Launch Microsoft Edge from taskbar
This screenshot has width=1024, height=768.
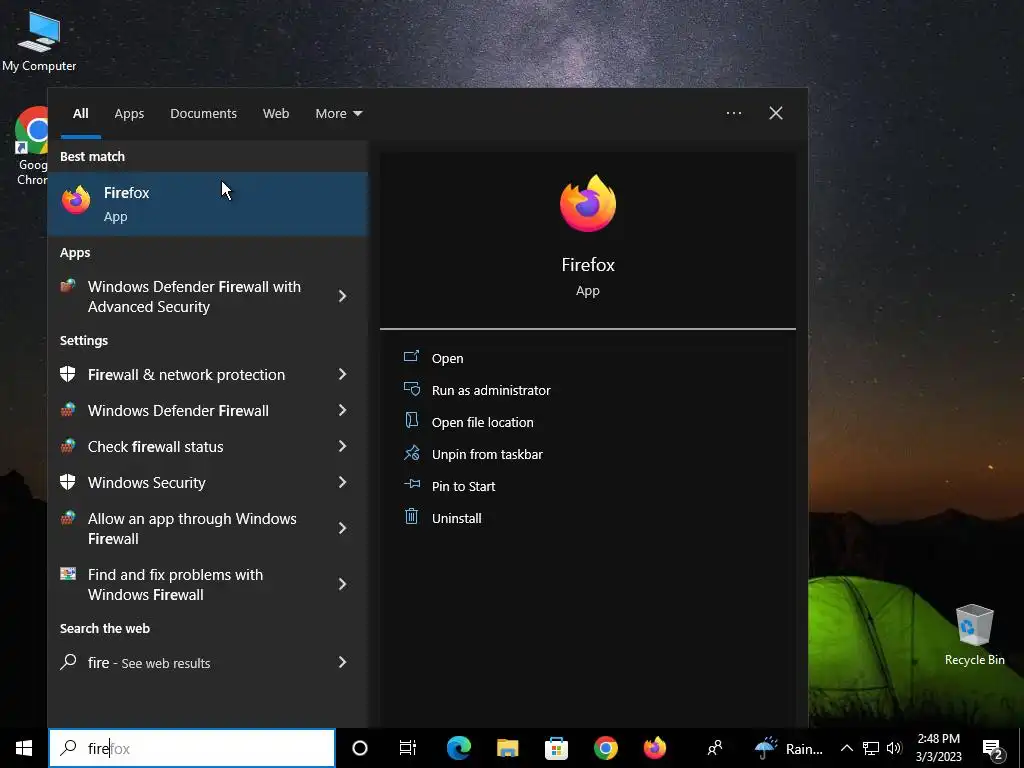[458, 748]
